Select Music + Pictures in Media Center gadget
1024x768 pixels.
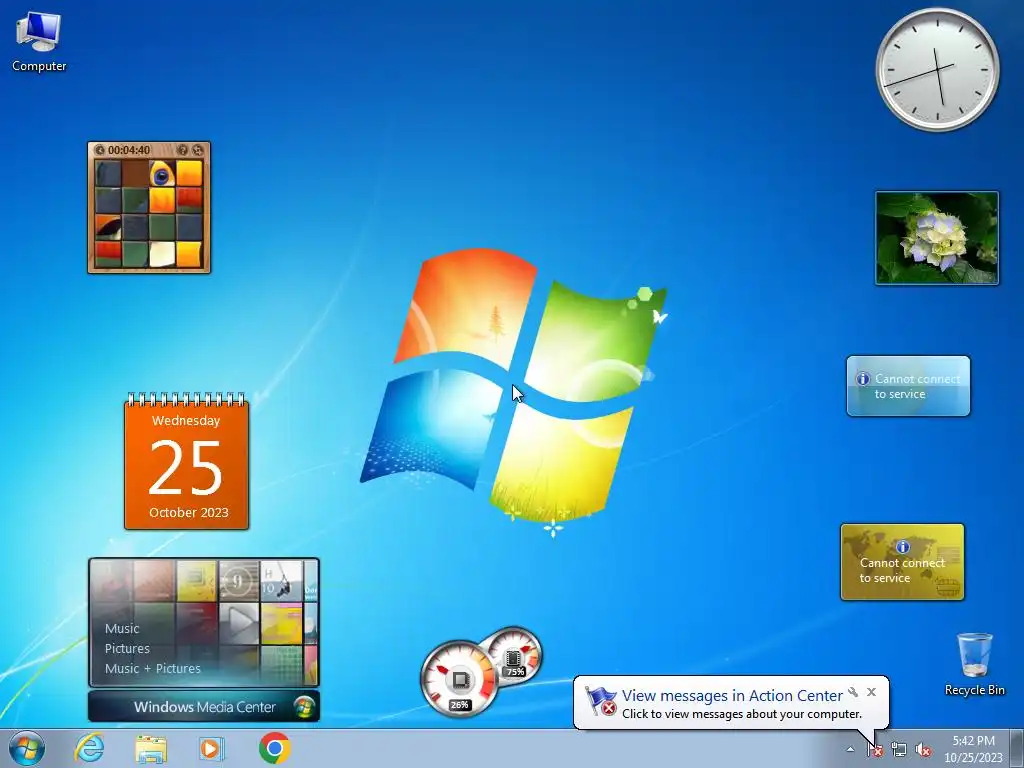pyautogui.click(x=153, y=668)
